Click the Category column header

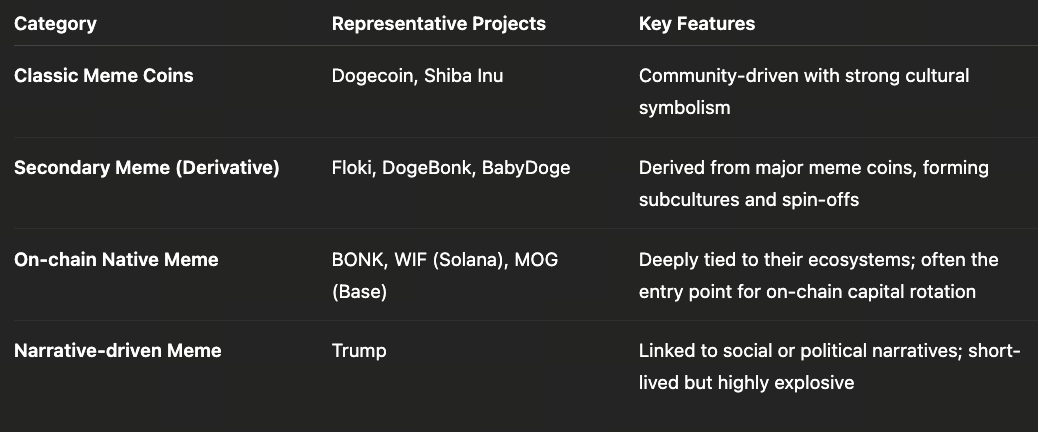(55, 23)
